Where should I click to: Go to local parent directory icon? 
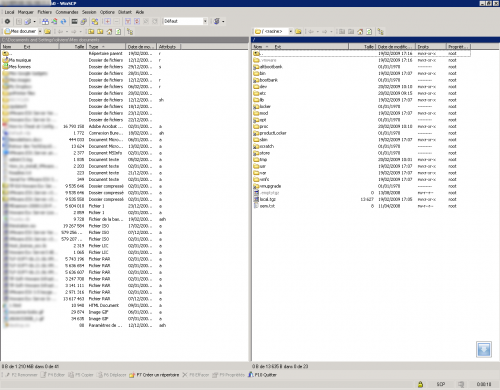point(91,31)
